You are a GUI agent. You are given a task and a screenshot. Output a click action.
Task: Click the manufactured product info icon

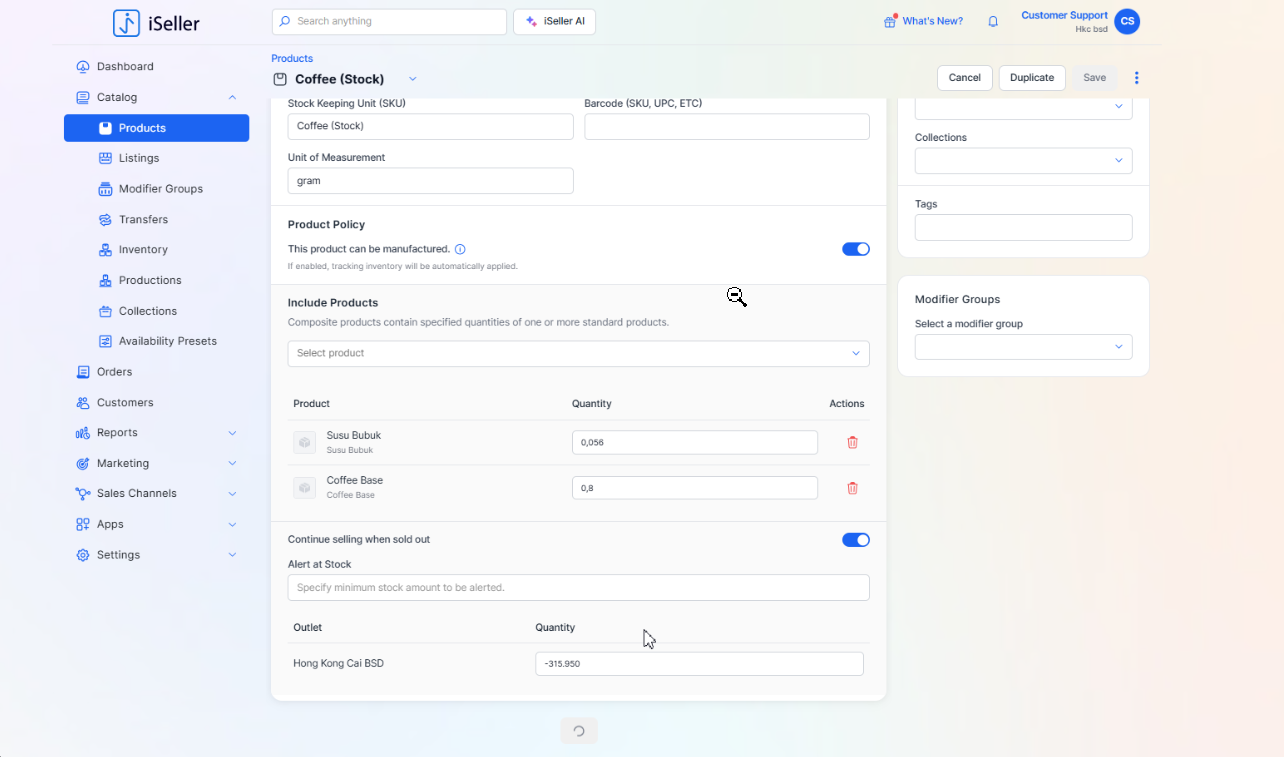click(460, 249)
